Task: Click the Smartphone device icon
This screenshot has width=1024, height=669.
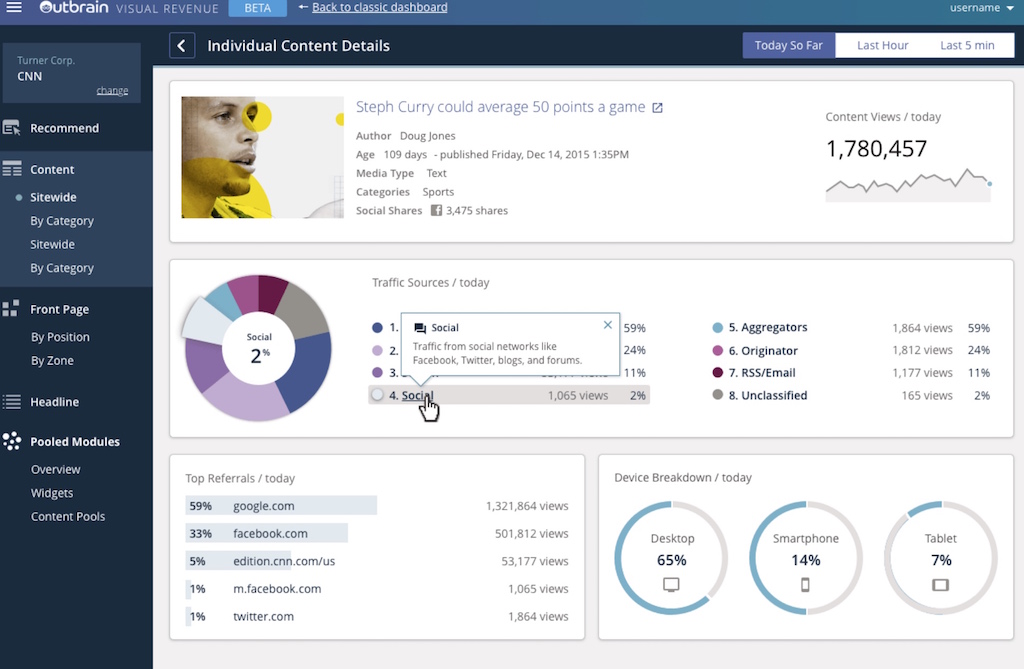Action: click(805, 585)
